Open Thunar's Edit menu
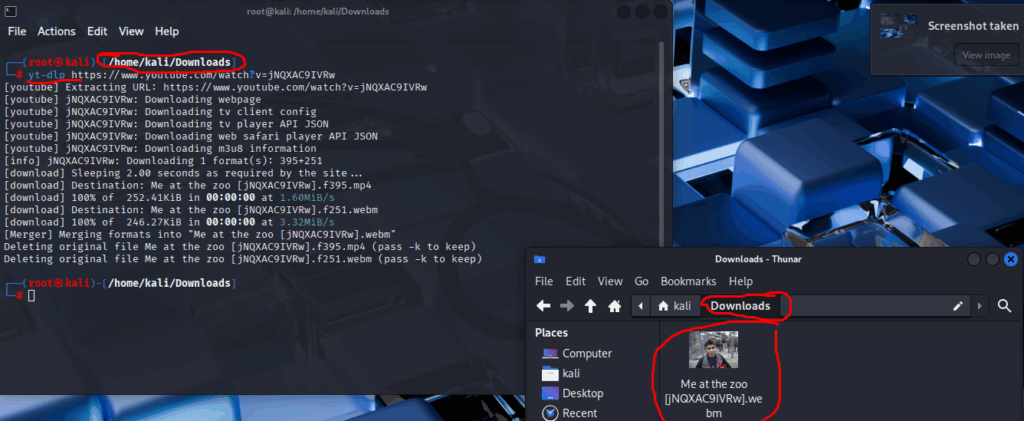The width and height of the screenshot is (1024, 421). [575, 281]
